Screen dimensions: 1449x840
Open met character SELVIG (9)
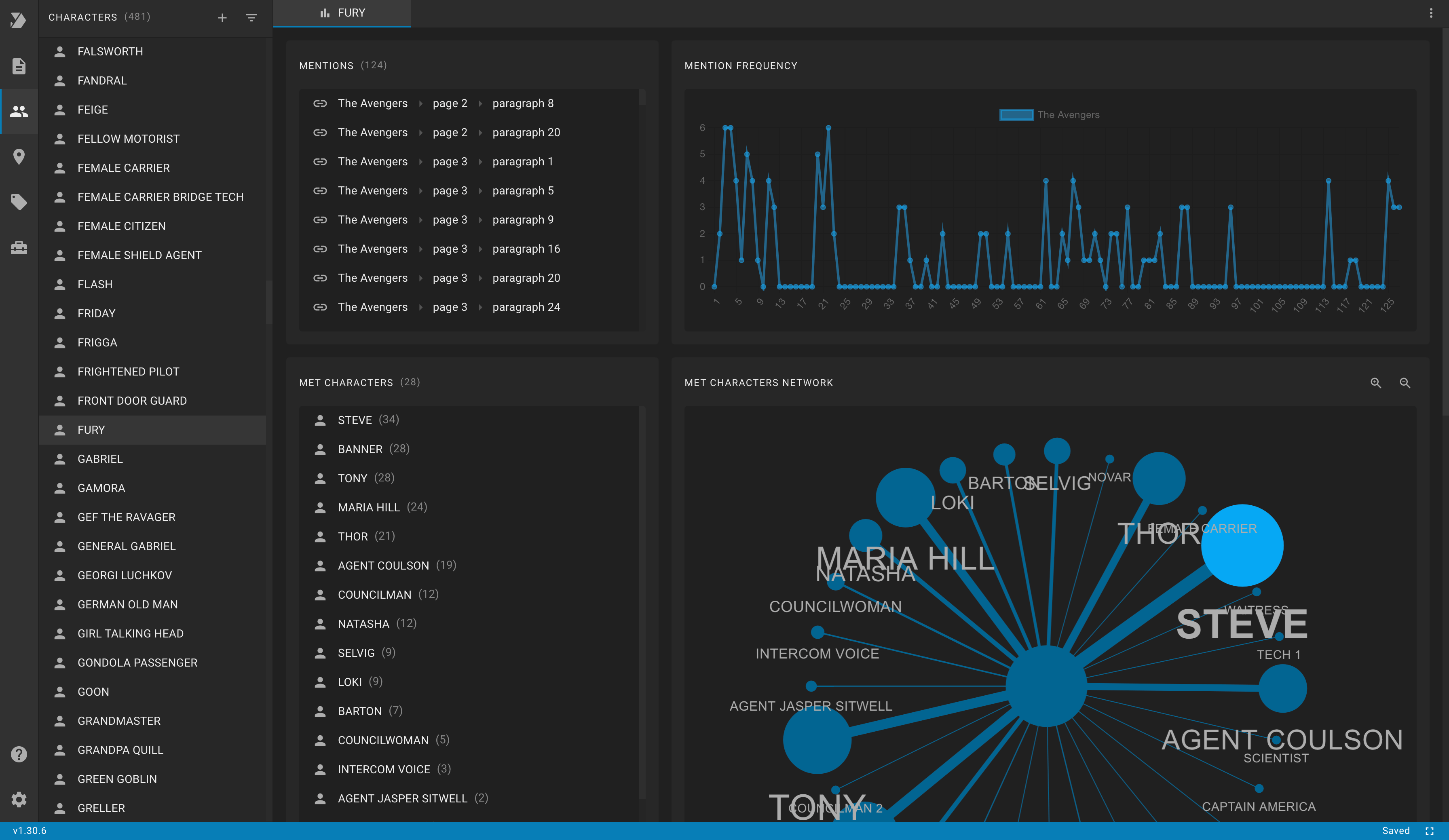tap(469, 653)
